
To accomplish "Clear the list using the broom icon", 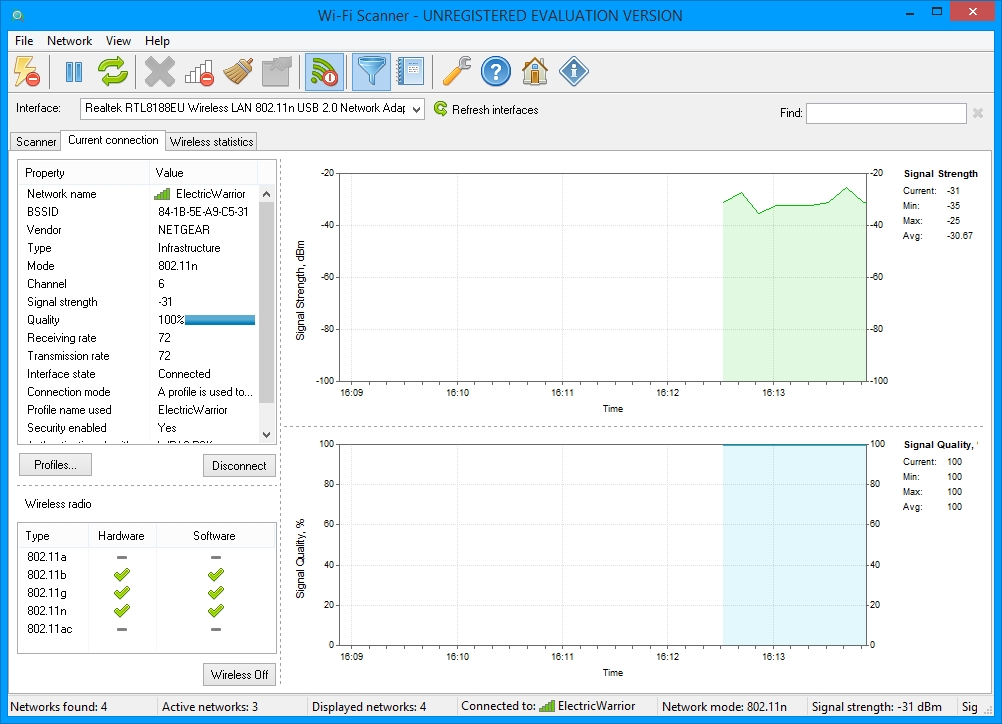I will (239, 71).
